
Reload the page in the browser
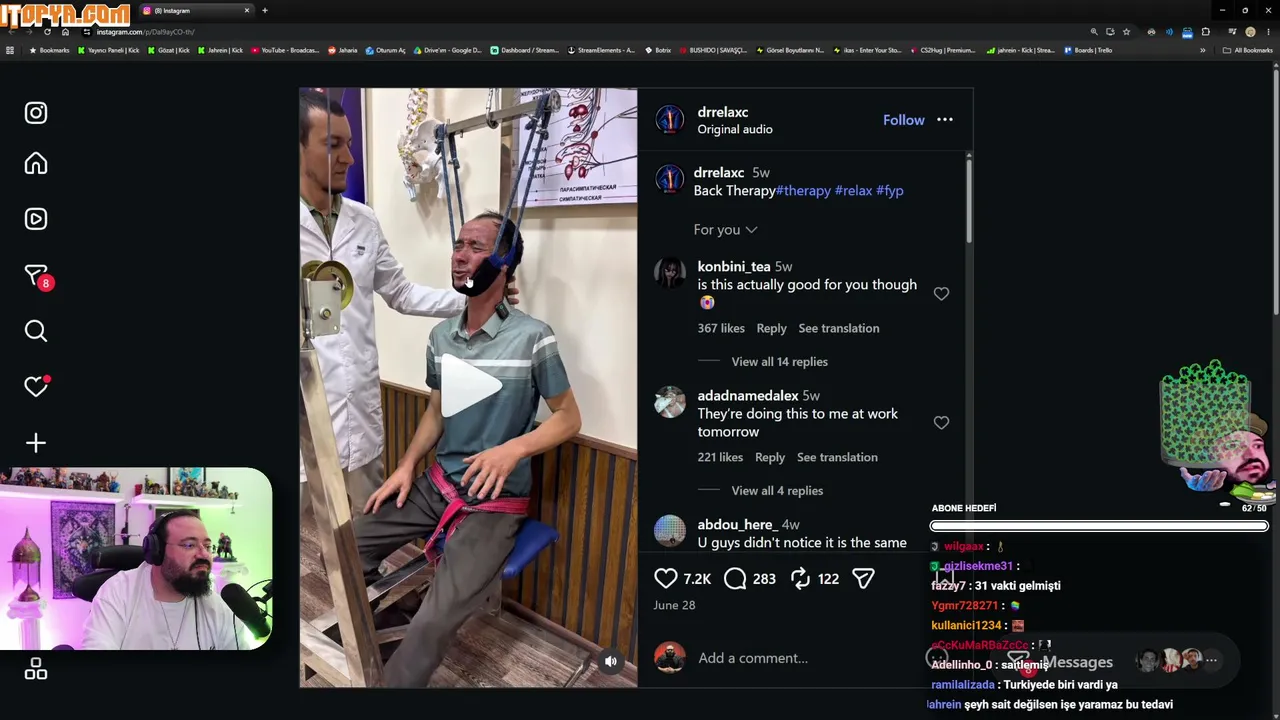[x=47, y=32]
